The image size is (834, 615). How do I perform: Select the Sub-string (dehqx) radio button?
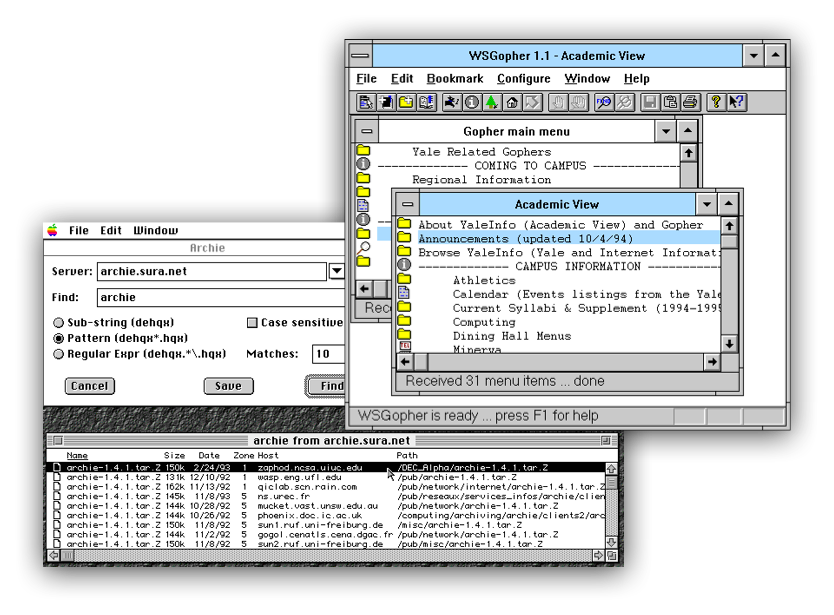[x=58, y=323]
